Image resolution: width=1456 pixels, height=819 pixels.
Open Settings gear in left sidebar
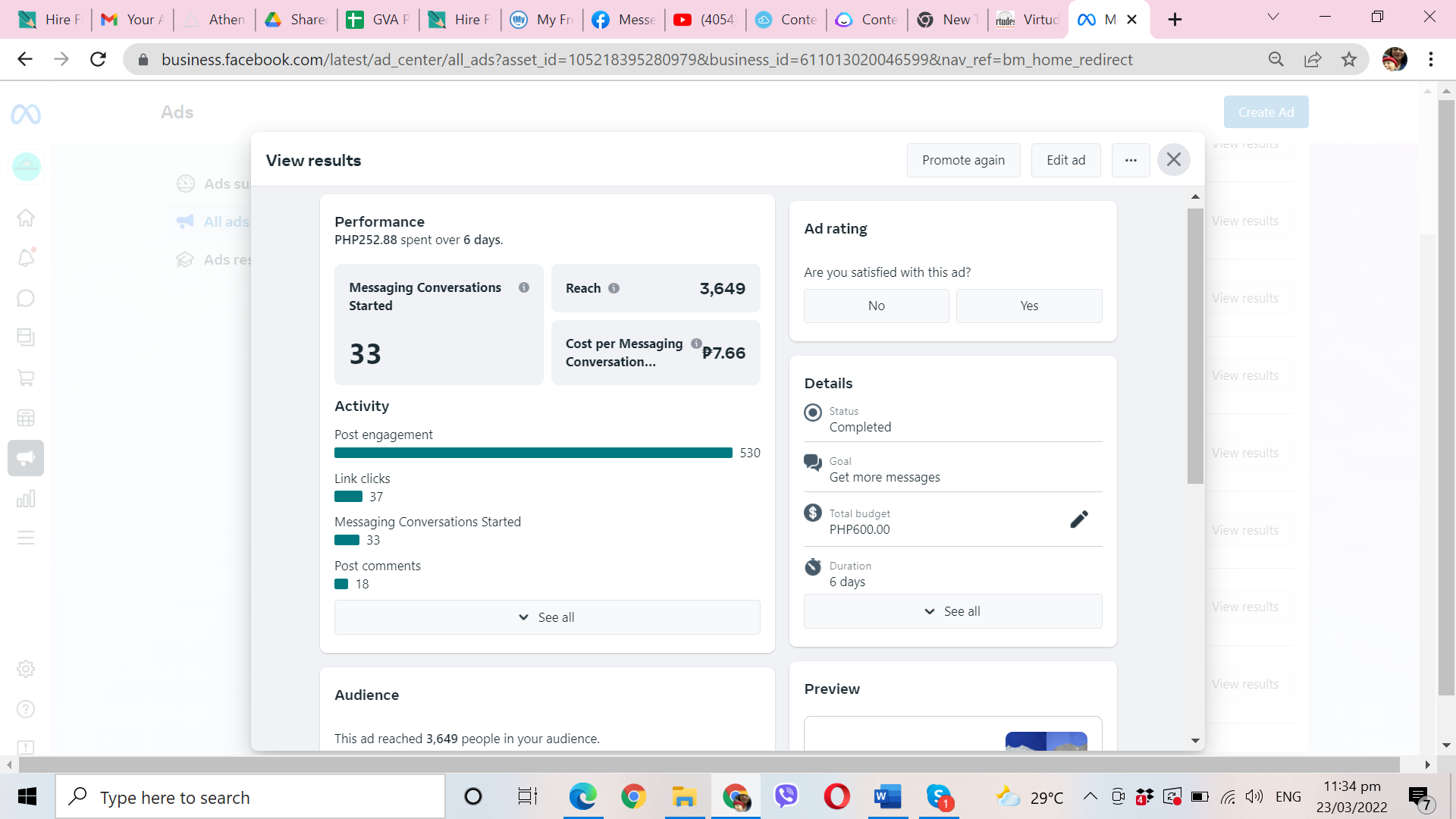pyautogui.click(x=26, y=669)
